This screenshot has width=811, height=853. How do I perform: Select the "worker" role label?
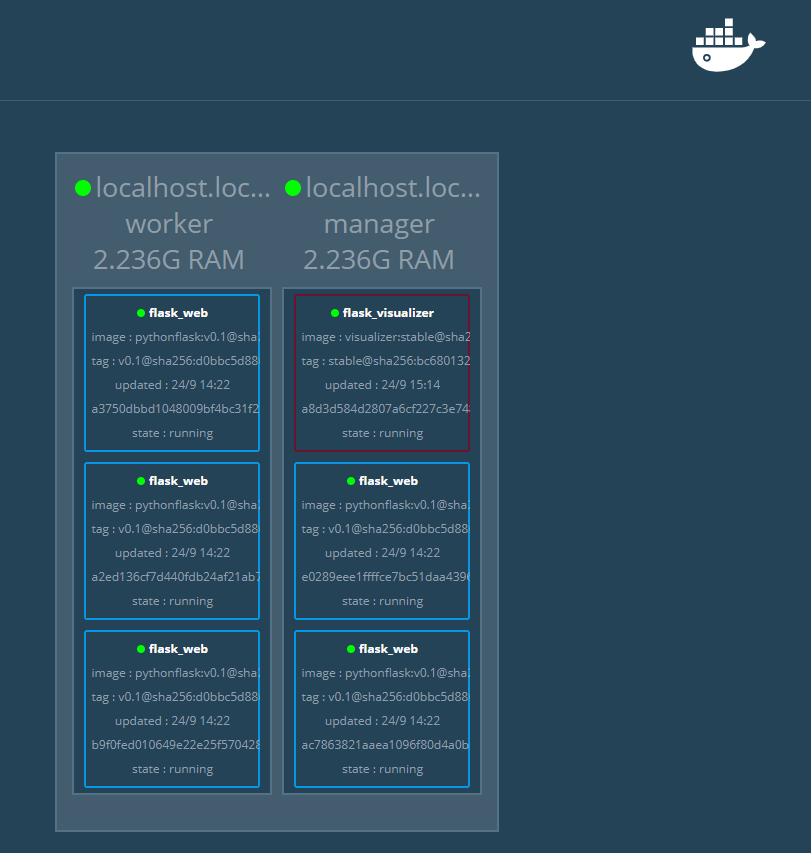pos(169,223)
